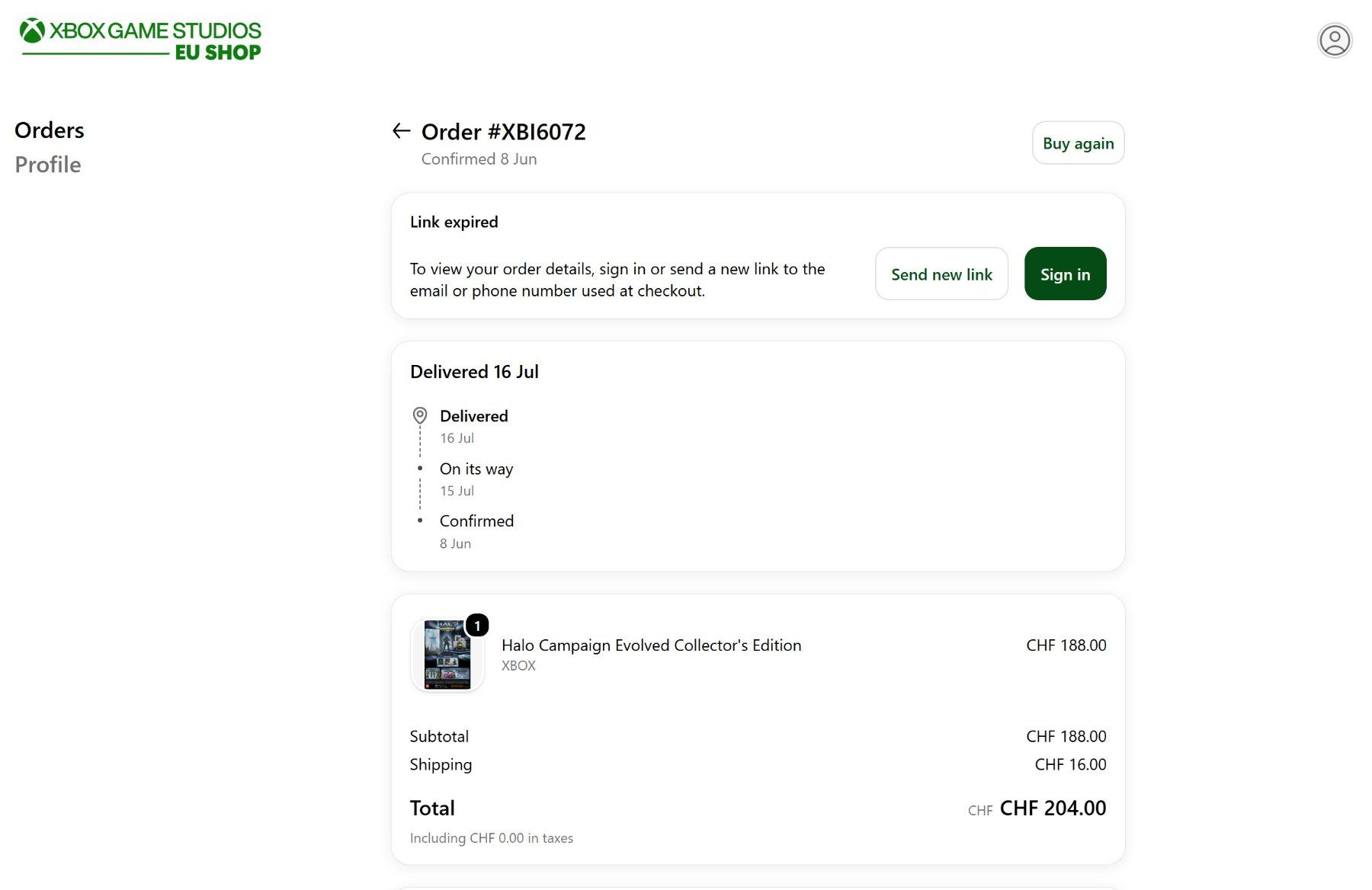This screenshot has height=890, width=1372.
Task: Select the Delivered tracking step label
Action: click(473, 416)
